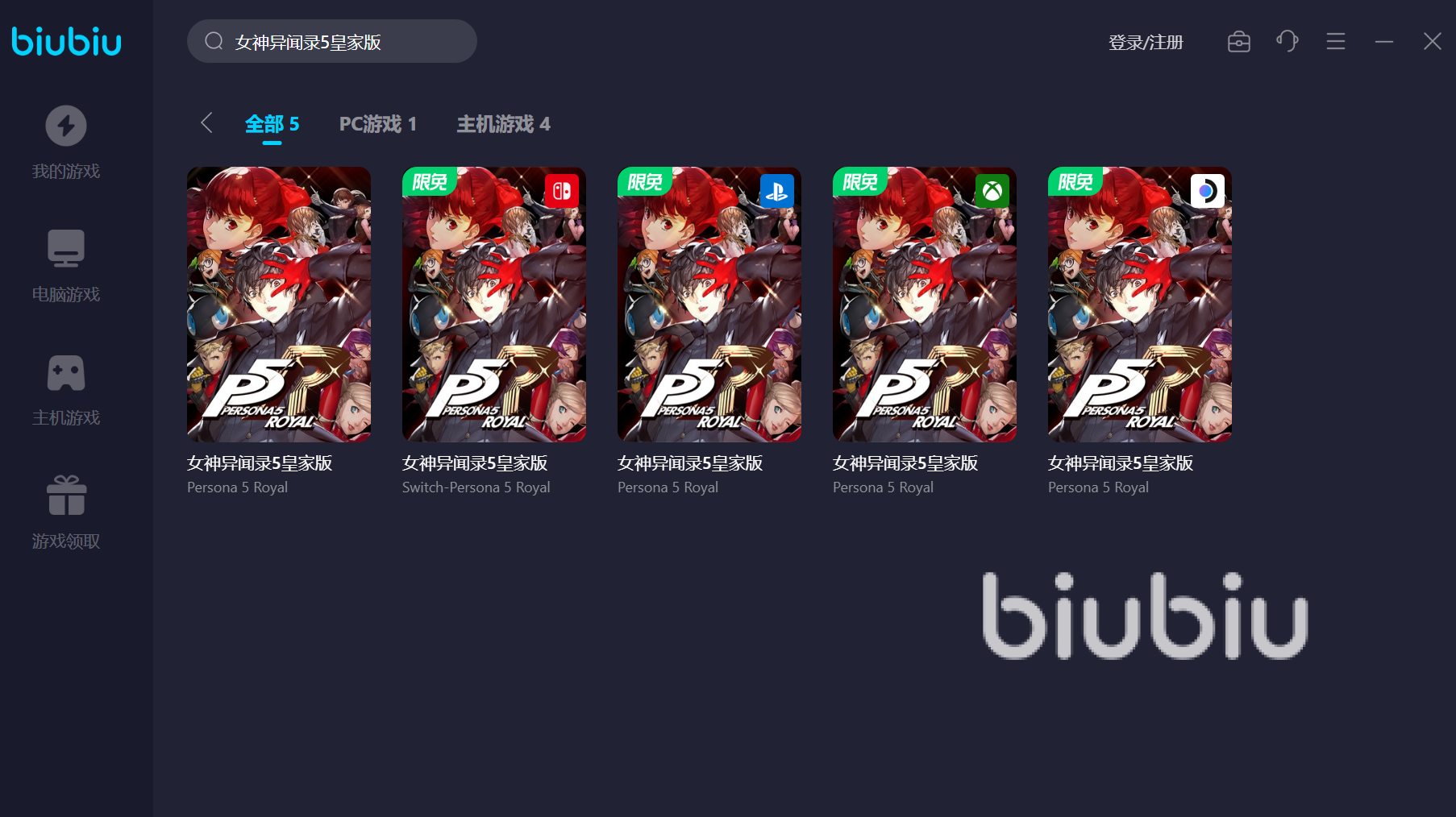Image resolution: width=1456 pixels, height=817 pixels.
Task: Open the hamburger menu icon
Action: pyautogui.click(x=1336, y=41)
